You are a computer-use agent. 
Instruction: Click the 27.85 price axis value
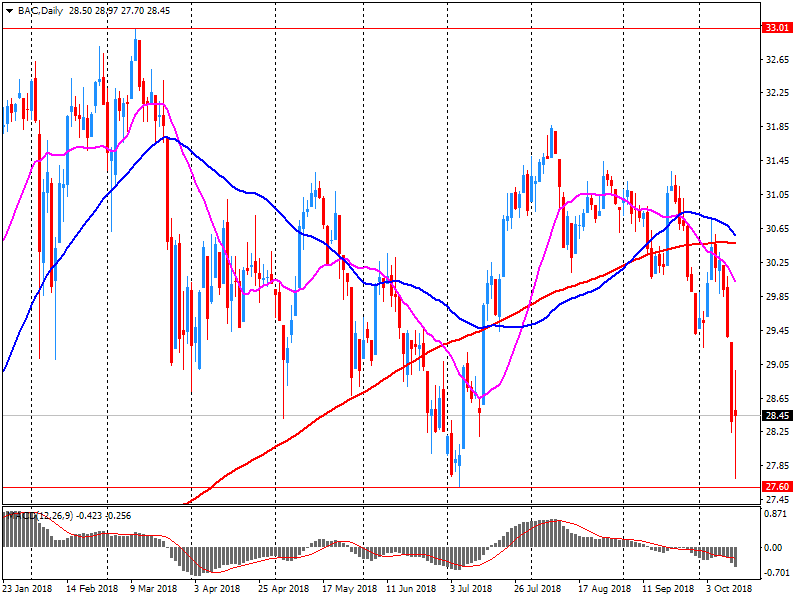click(778, 466)
